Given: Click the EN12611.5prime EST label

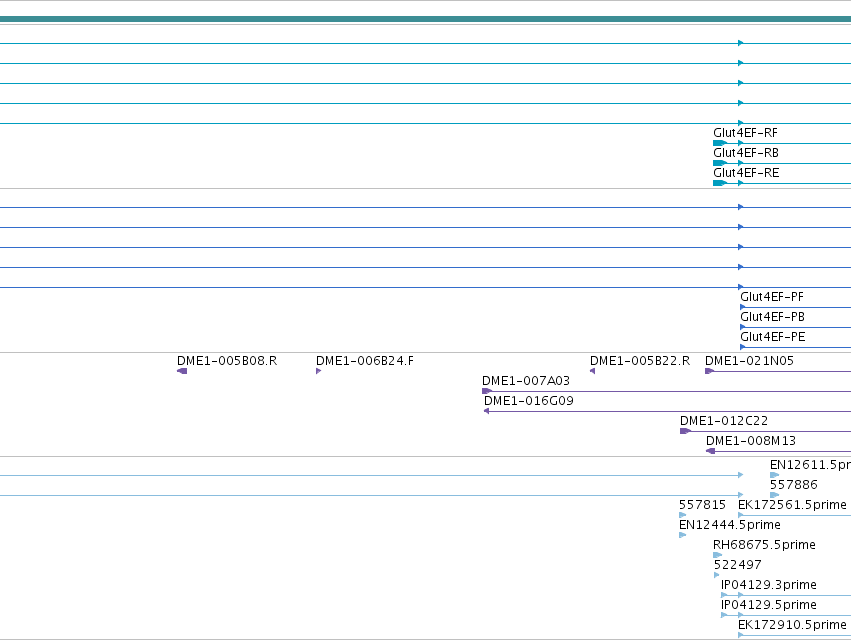Looking at the screenshot, I should [810, 465].
